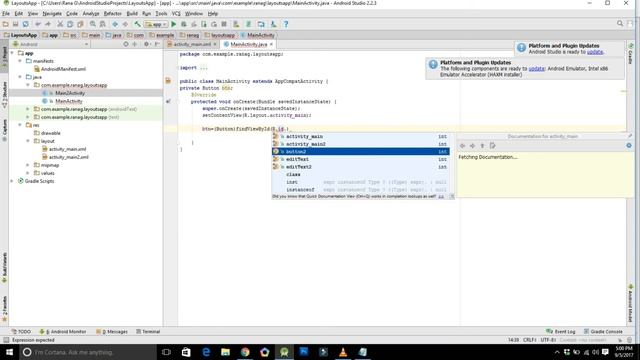Click the Paste toolbar icon
Screen dimensions: 640x360
[x=80, y=24]
